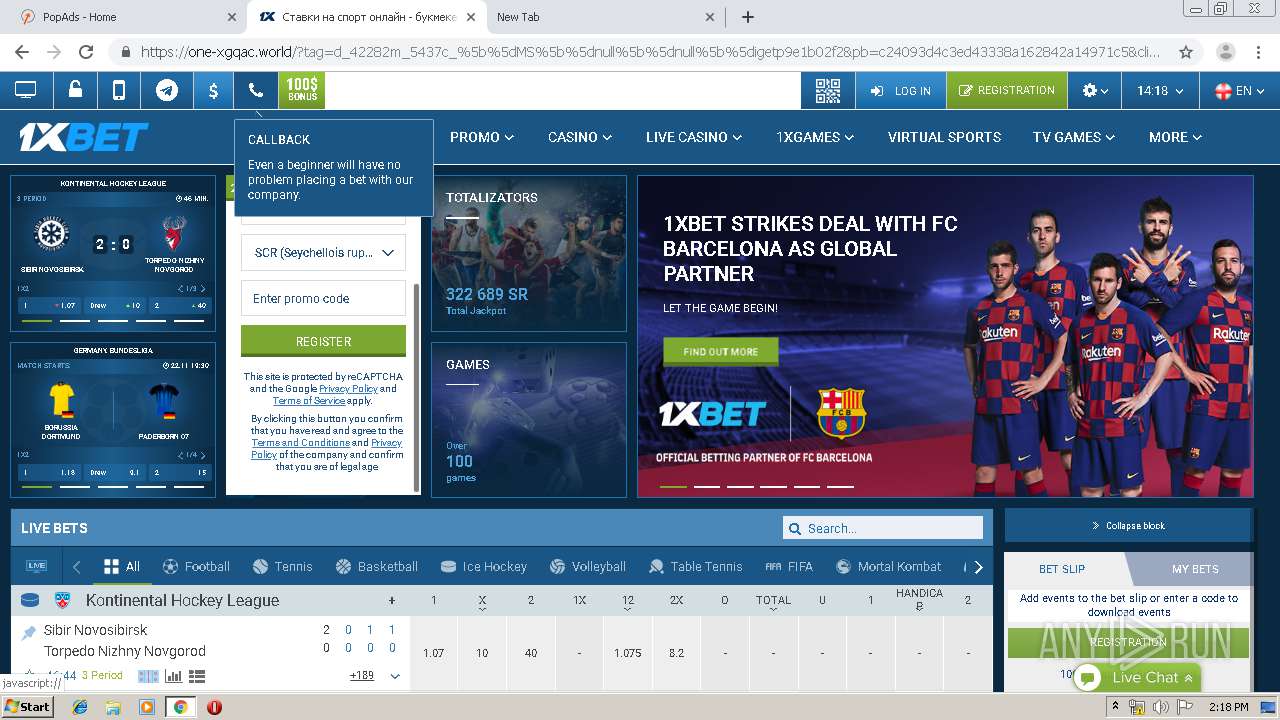Collapse the bet slip block

click(x=1128, y=526)
